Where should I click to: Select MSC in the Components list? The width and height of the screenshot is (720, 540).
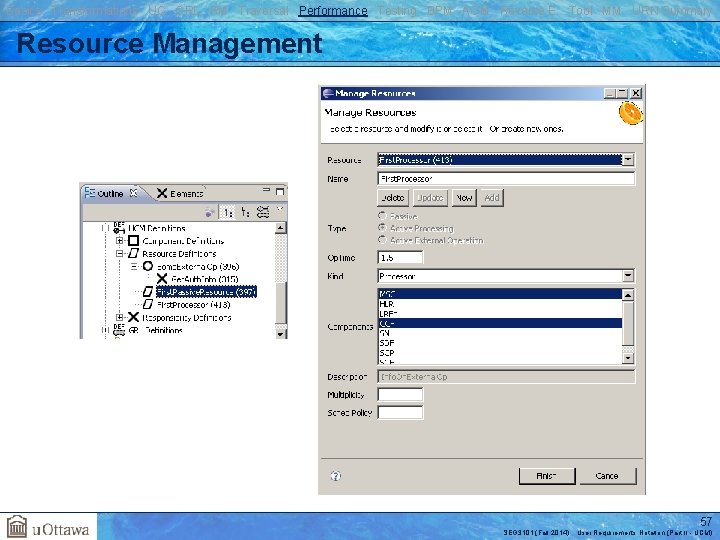point(500,294)
